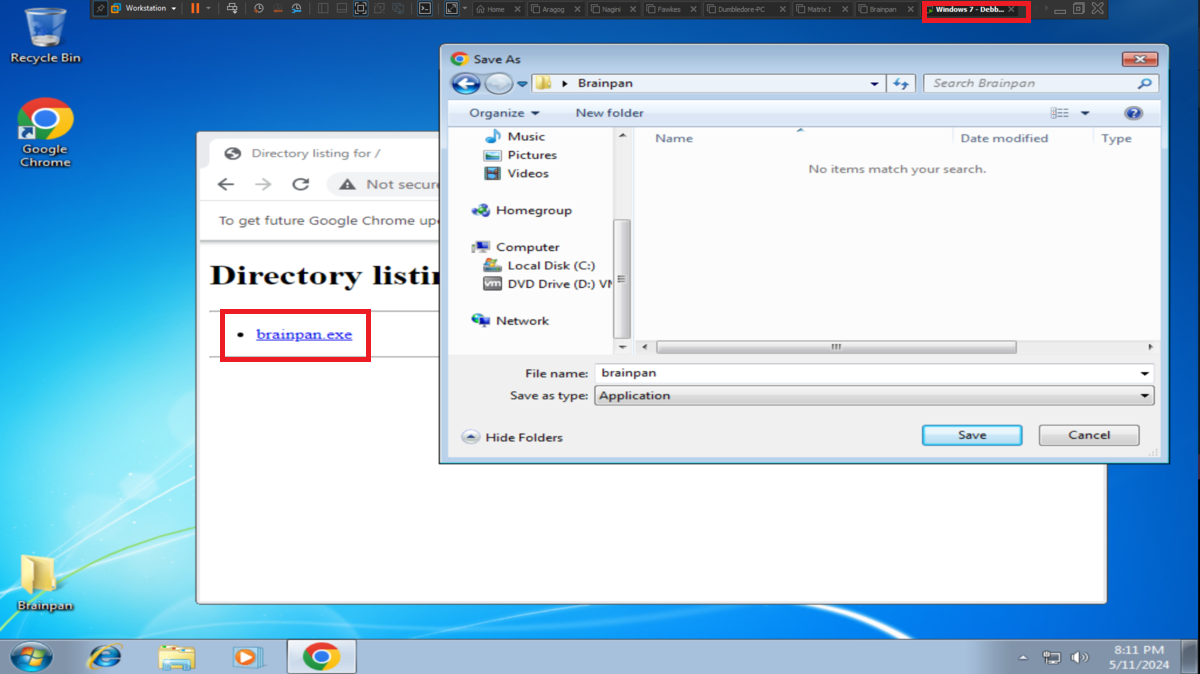Open the Organize dropdown menu
1200x674 pixels.
pos(504,113)
